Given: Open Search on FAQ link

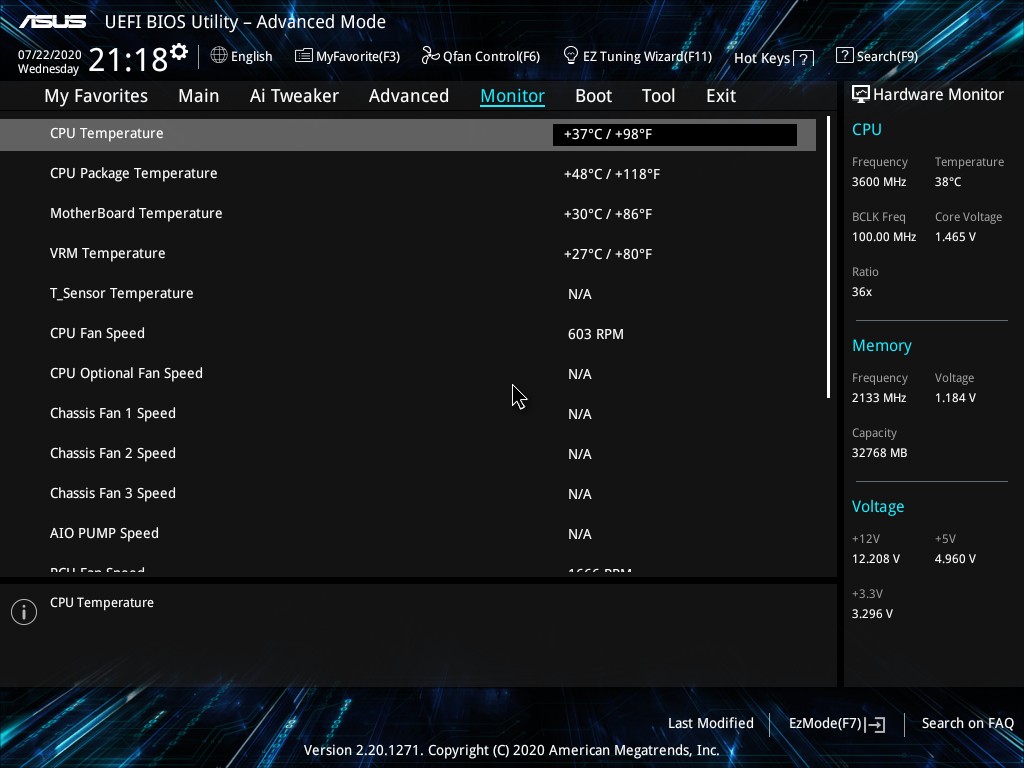Looking at the screenshot, I should tap(967, 723).
